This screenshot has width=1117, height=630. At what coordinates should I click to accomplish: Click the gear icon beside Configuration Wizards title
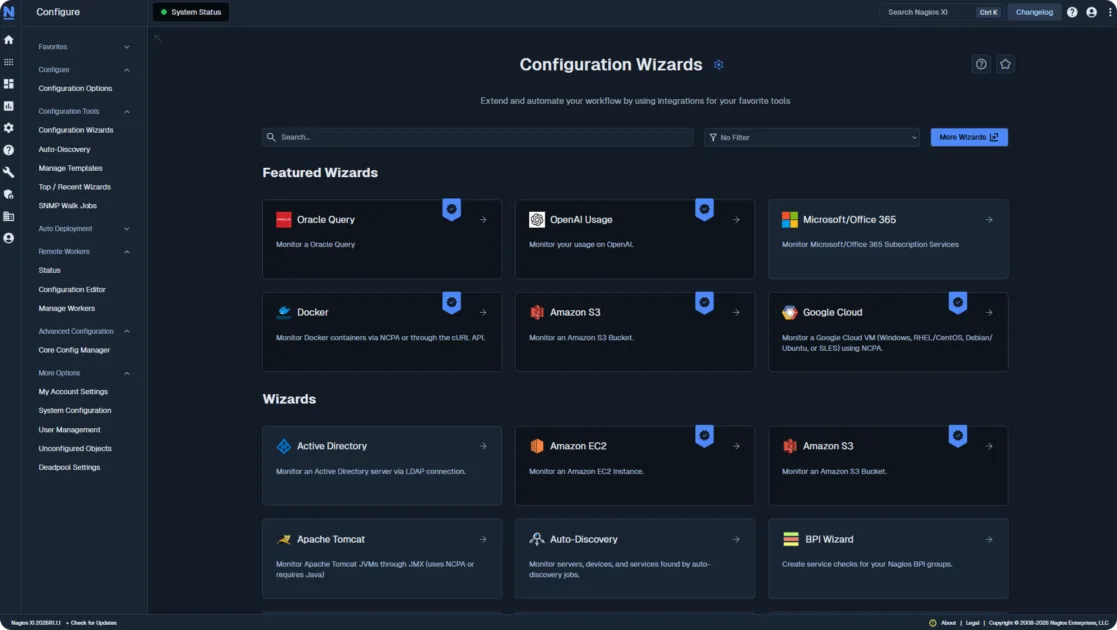tap(718, 63)
